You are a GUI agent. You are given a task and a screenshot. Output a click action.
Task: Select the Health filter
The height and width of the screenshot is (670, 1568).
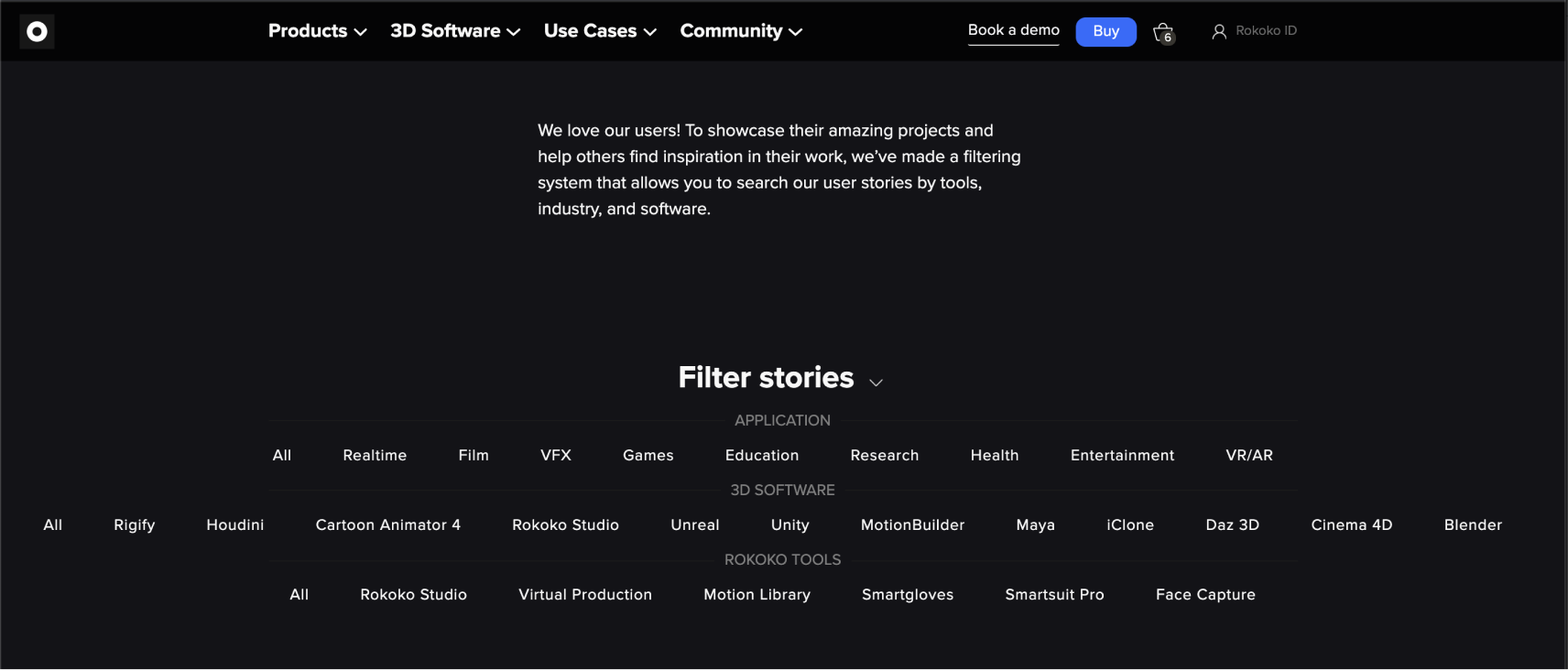point(995,456)
